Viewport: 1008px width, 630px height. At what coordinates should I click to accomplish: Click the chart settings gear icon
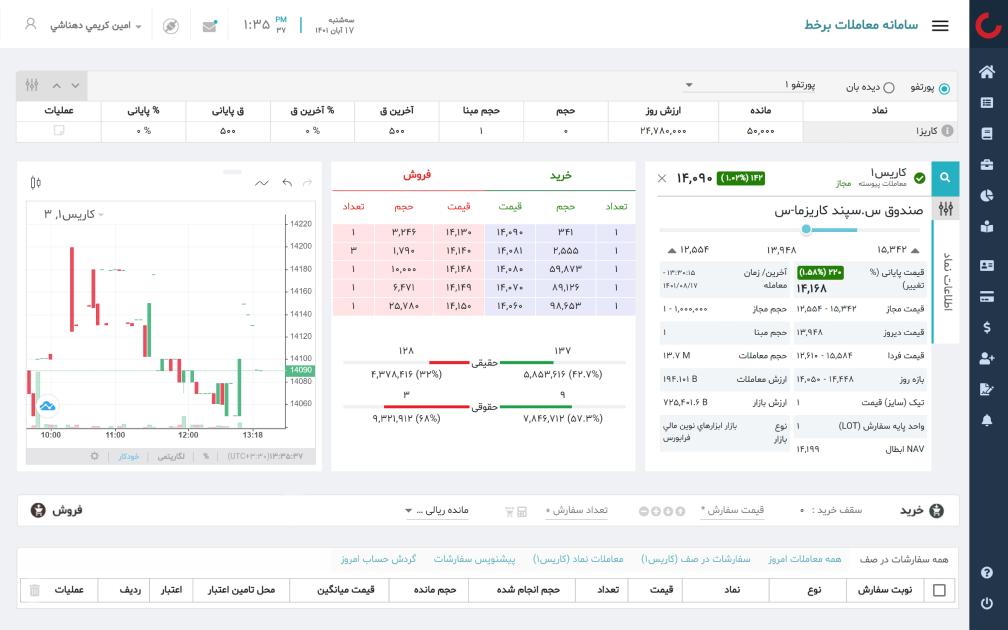95,456
